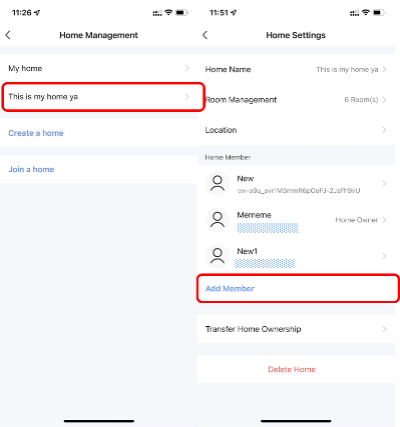This screenshot has width=400, height=427.
Task: Open chevron beside This is my home ya
Action: (x=187, y=97)
